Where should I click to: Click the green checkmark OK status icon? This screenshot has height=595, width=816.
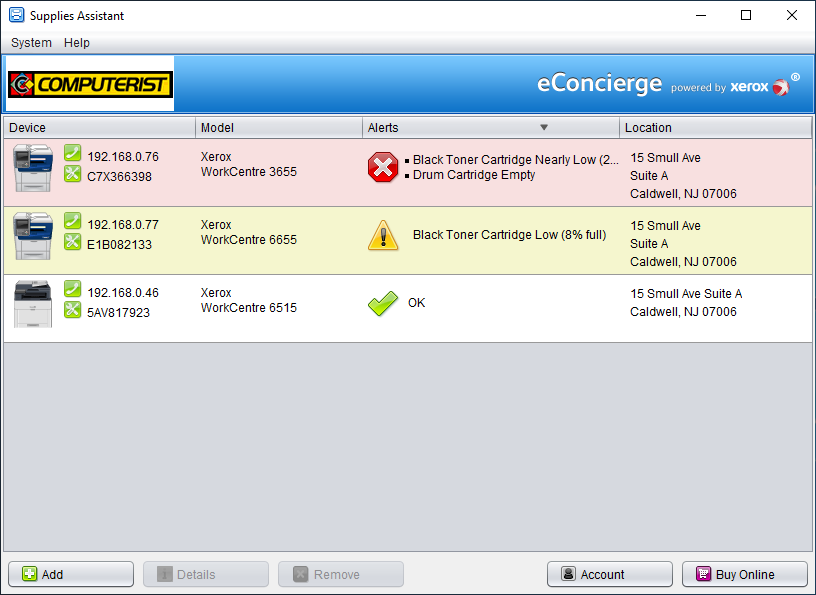pyautogui.click(x=383, y=303)
